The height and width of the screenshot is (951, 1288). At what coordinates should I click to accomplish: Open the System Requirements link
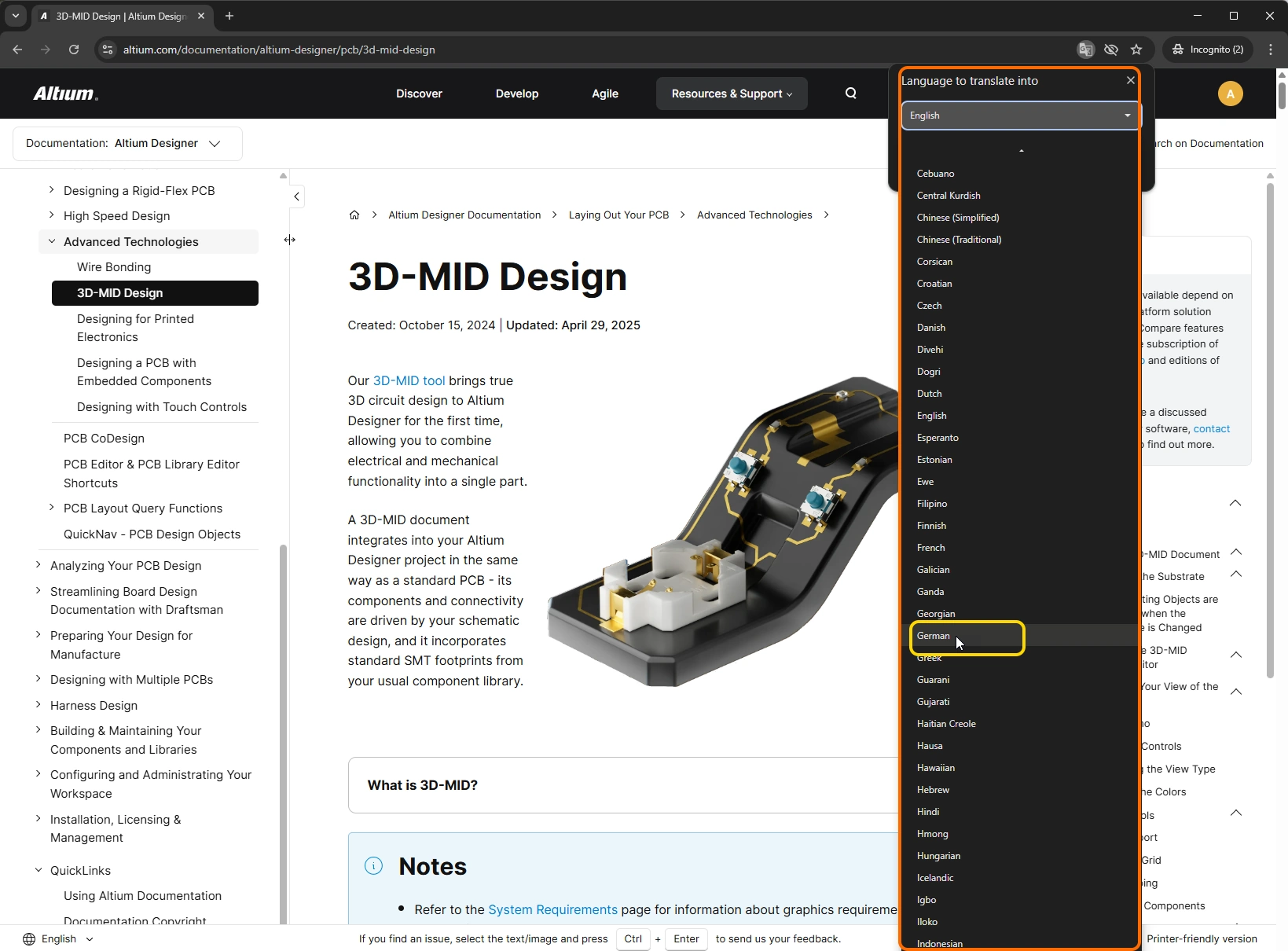pos(552,909)
